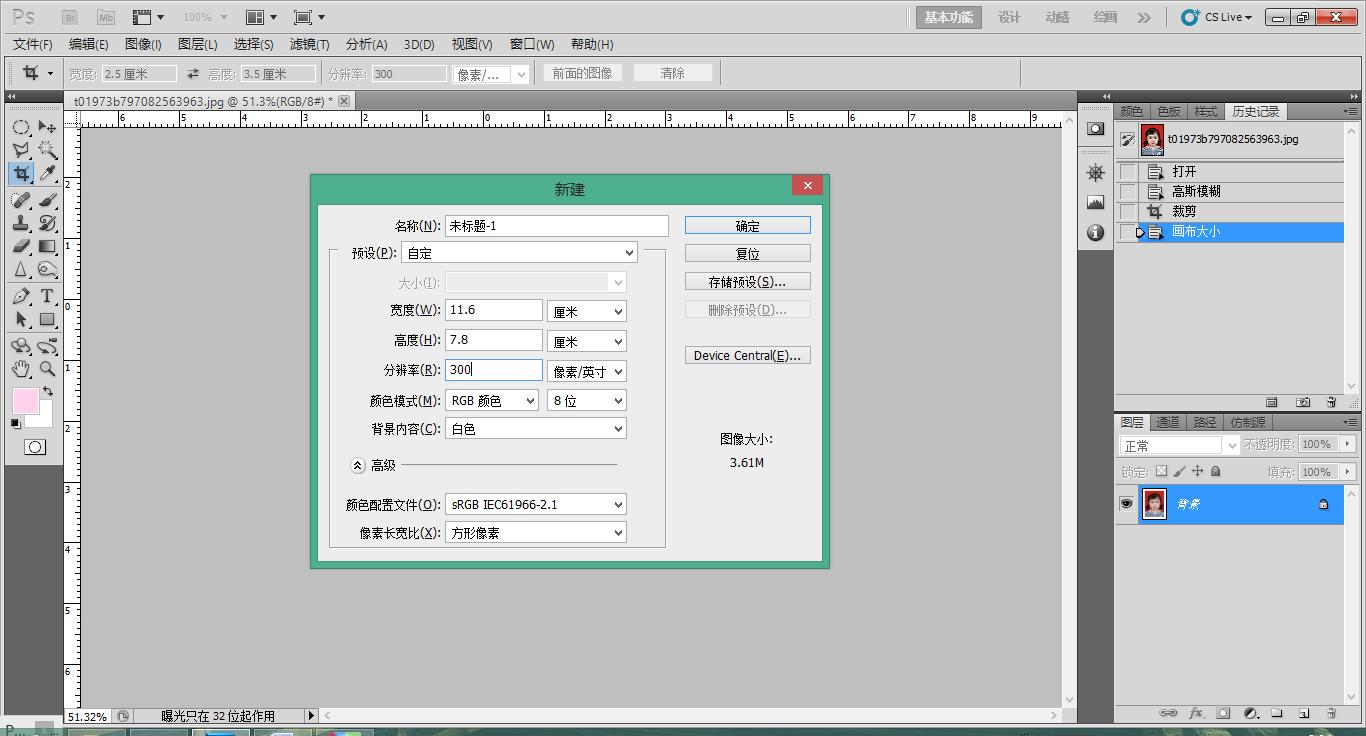The height and width of the screenshot is (736, 1366).
Task: Select the Eyedropper tool
Action: click(47, 174)
